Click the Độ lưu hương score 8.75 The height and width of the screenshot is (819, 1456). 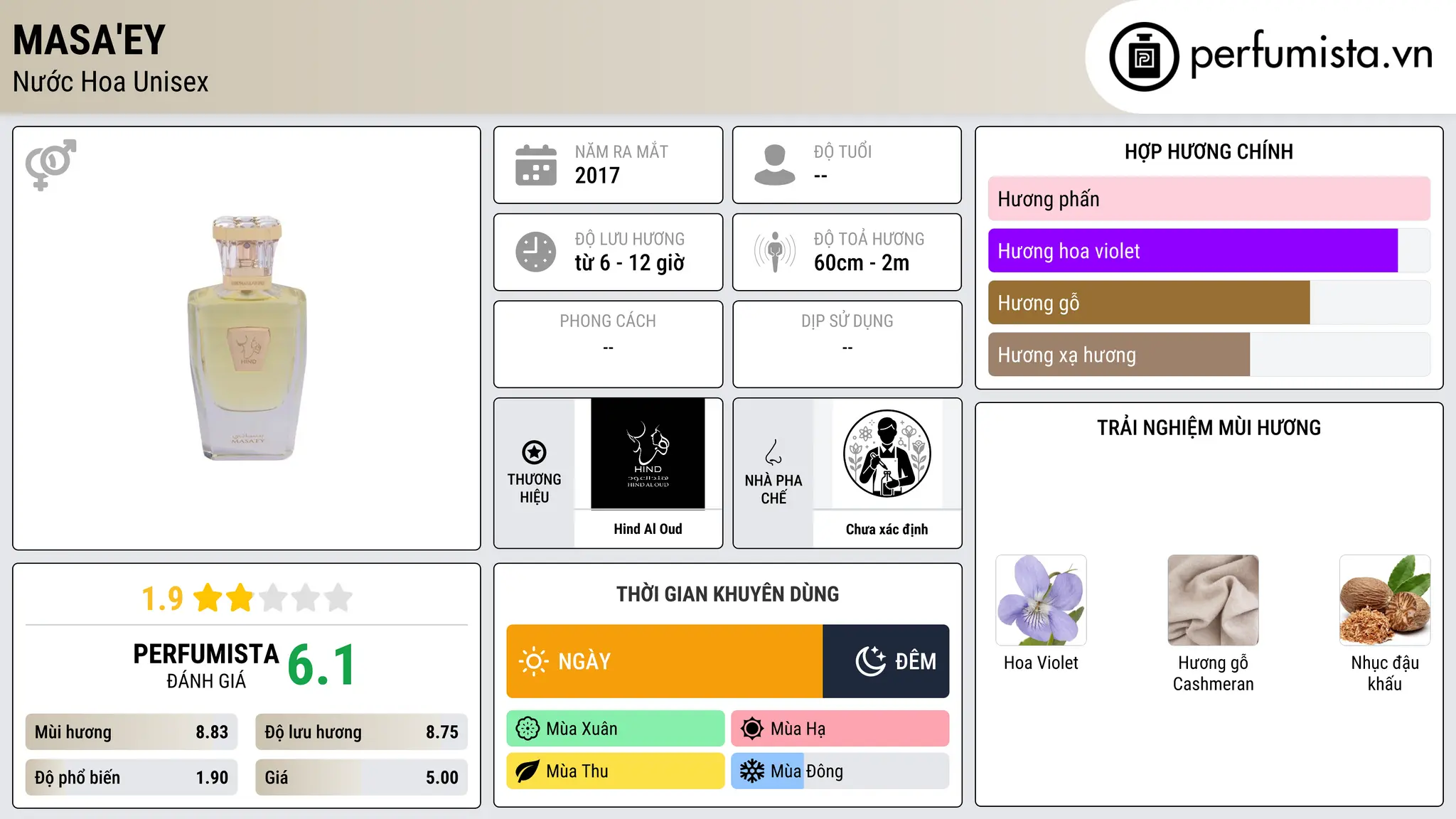point(442,732)
